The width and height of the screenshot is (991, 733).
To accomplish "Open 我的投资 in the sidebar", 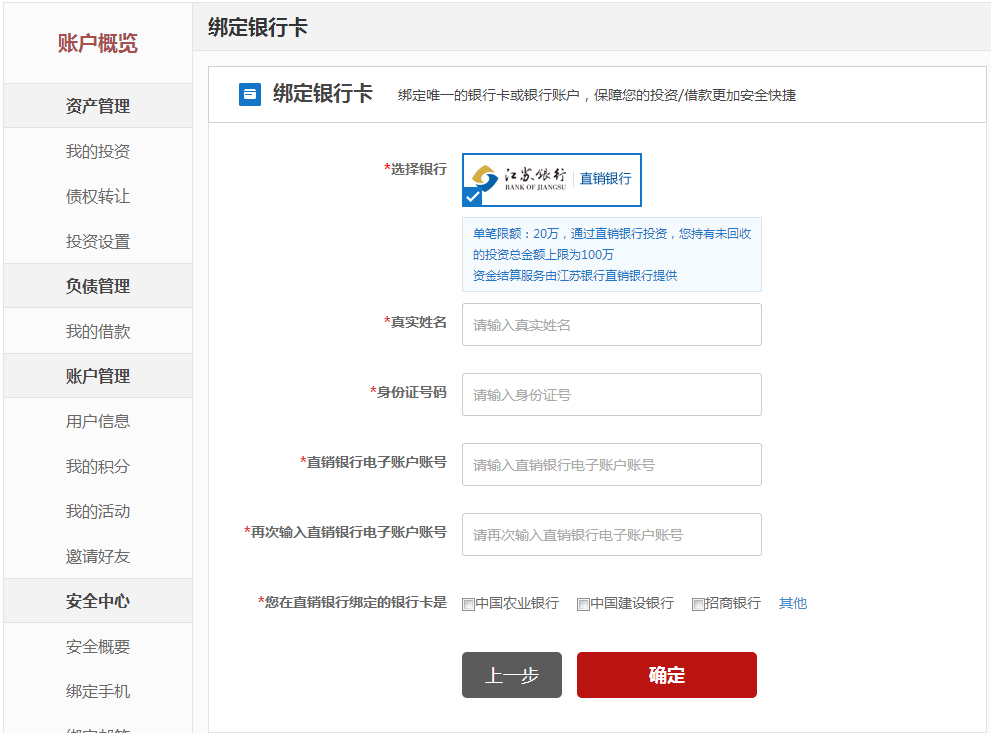I will tap(98, 152).
